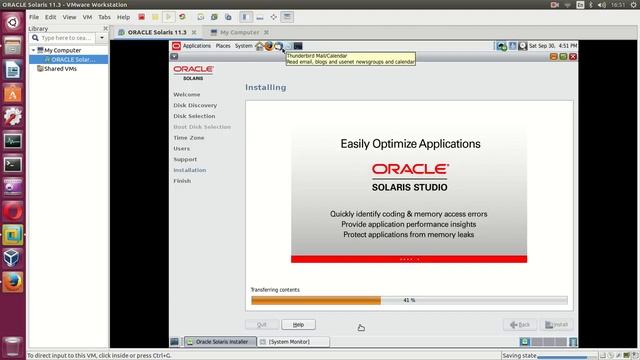The height and width of the screenshot is (360, 640).
Task: Switch to the My Computer tab
Action: [239, 32]
